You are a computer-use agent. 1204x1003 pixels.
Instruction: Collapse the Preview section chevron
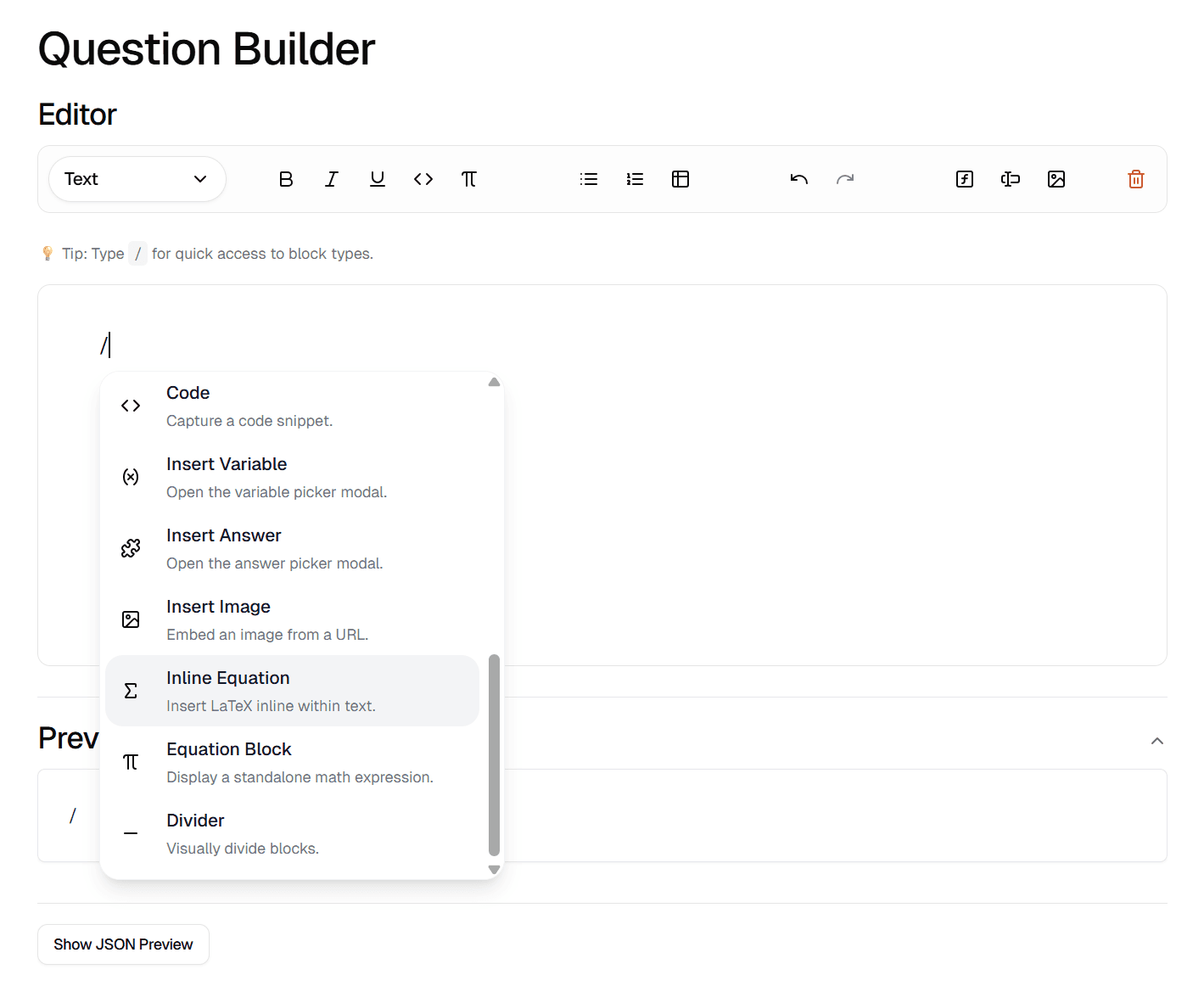pyautogui.click(x=1156, y=741)
